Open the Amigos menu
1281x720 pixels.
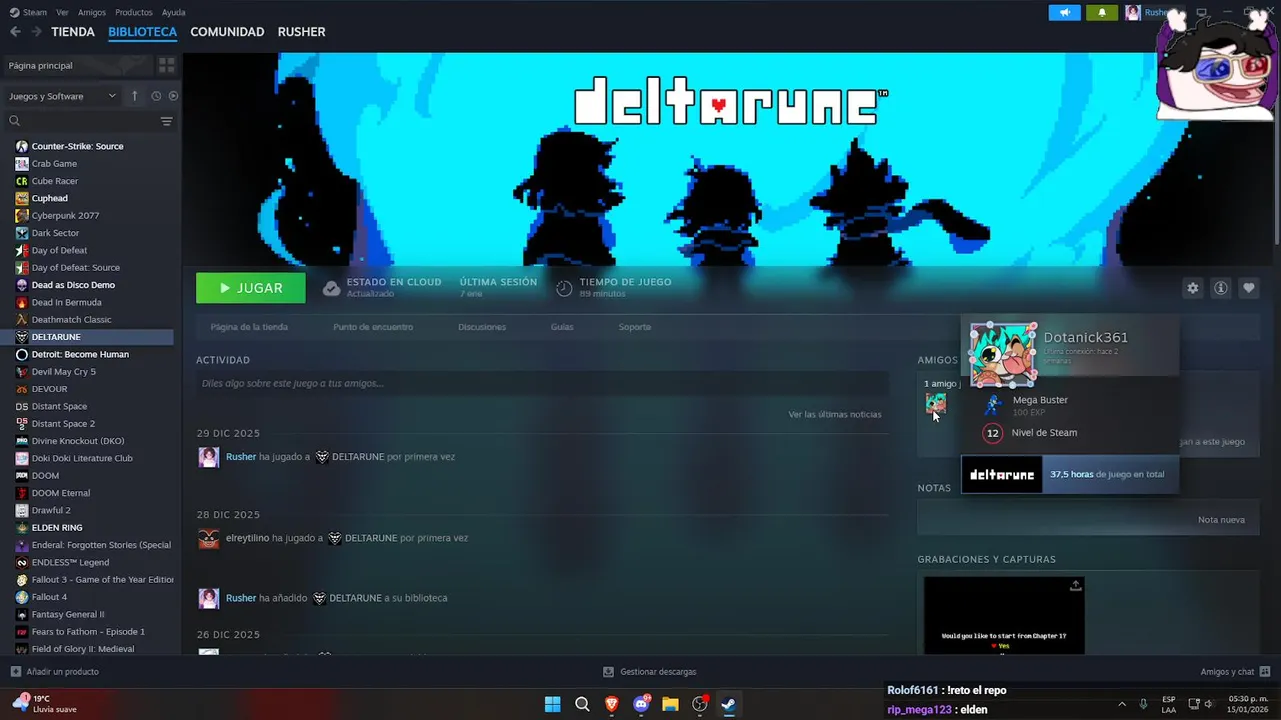click(92, 12)
